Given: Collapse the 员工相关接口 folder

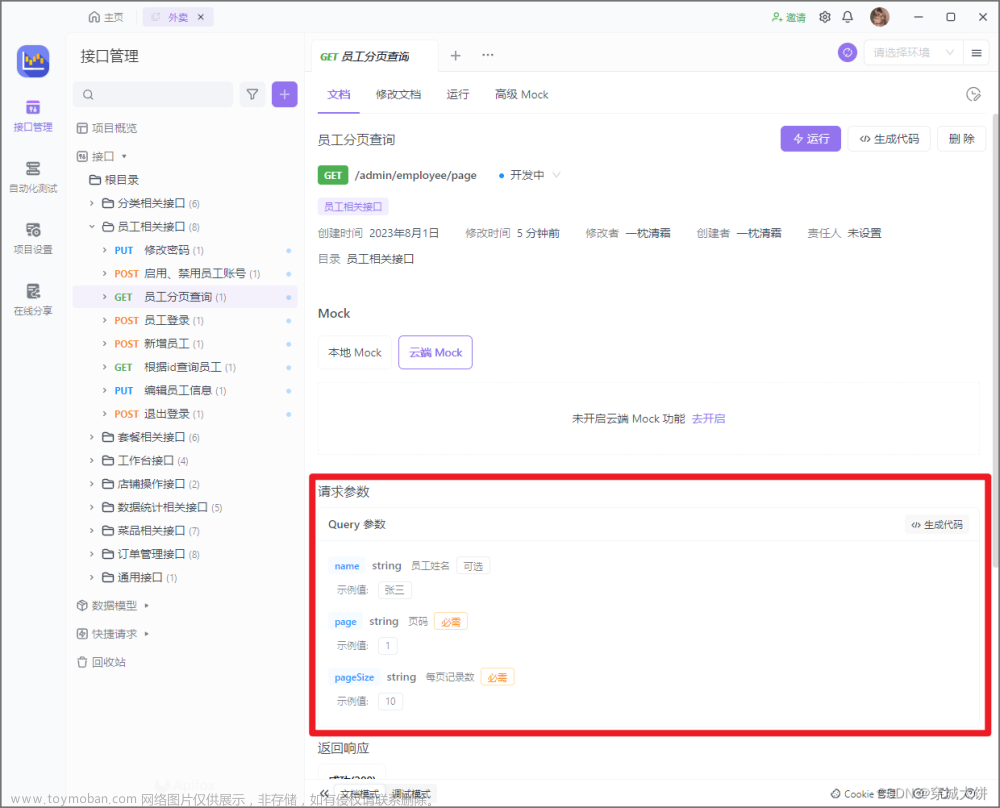Looking at the screenshot, I should (92, 226).
